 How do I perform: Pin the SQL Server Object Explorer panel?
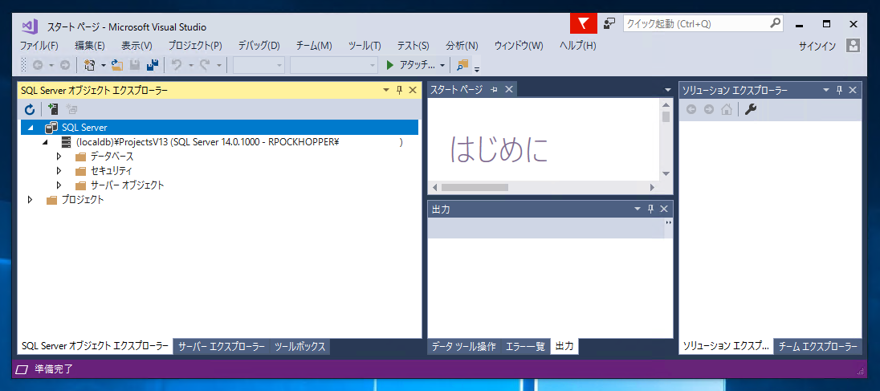(x=400, y=90)
